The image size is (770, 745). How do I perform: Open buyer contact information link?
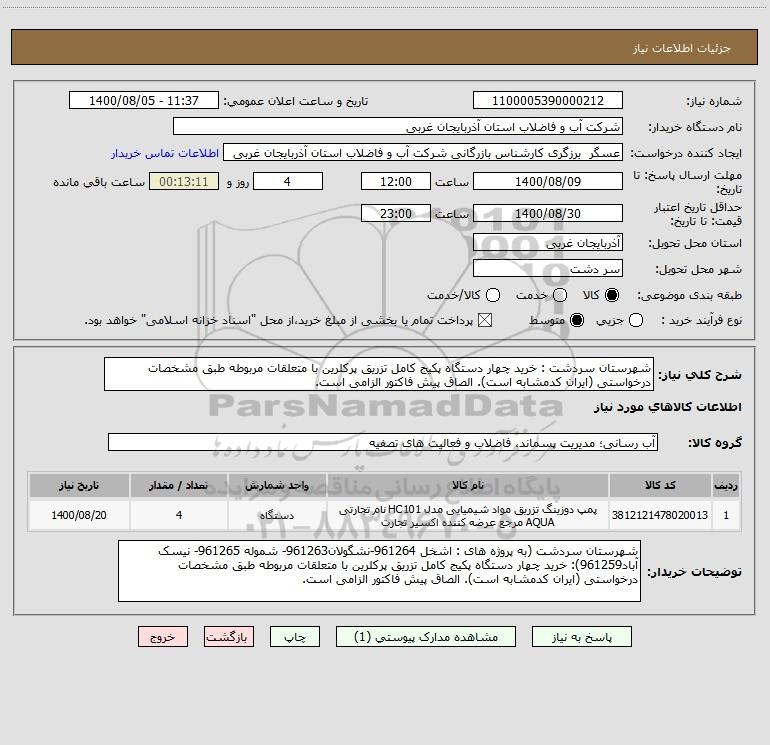pos(165,153)
